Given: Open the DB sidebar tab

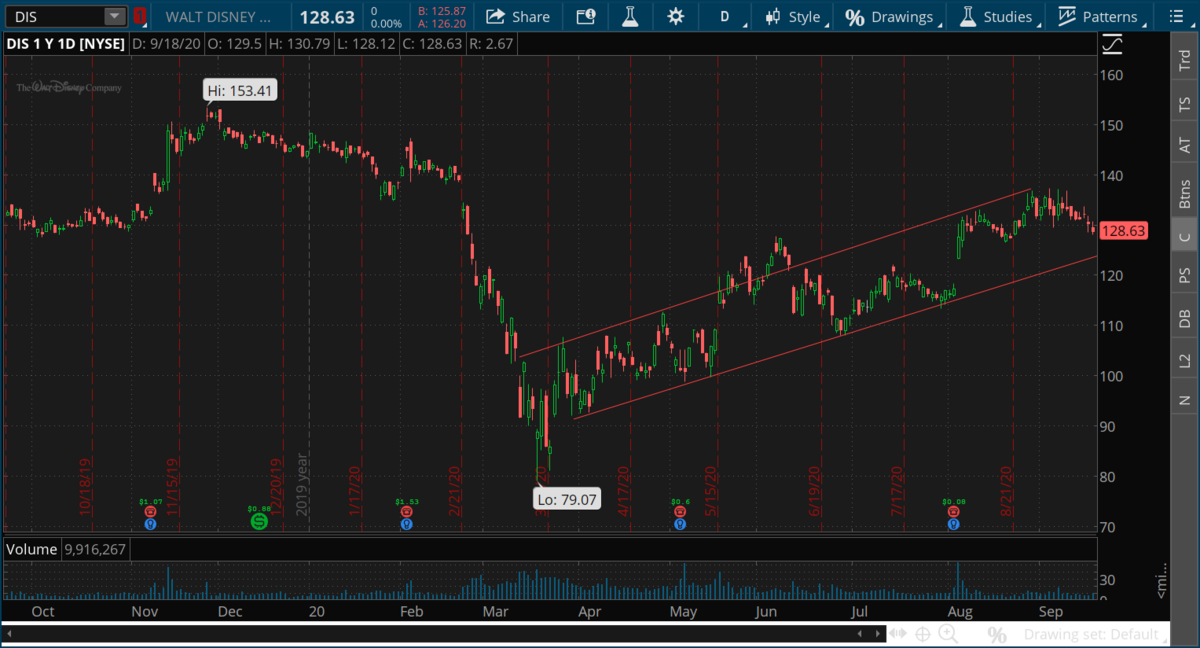Looking at the screenshot, I should (1186, 318).
